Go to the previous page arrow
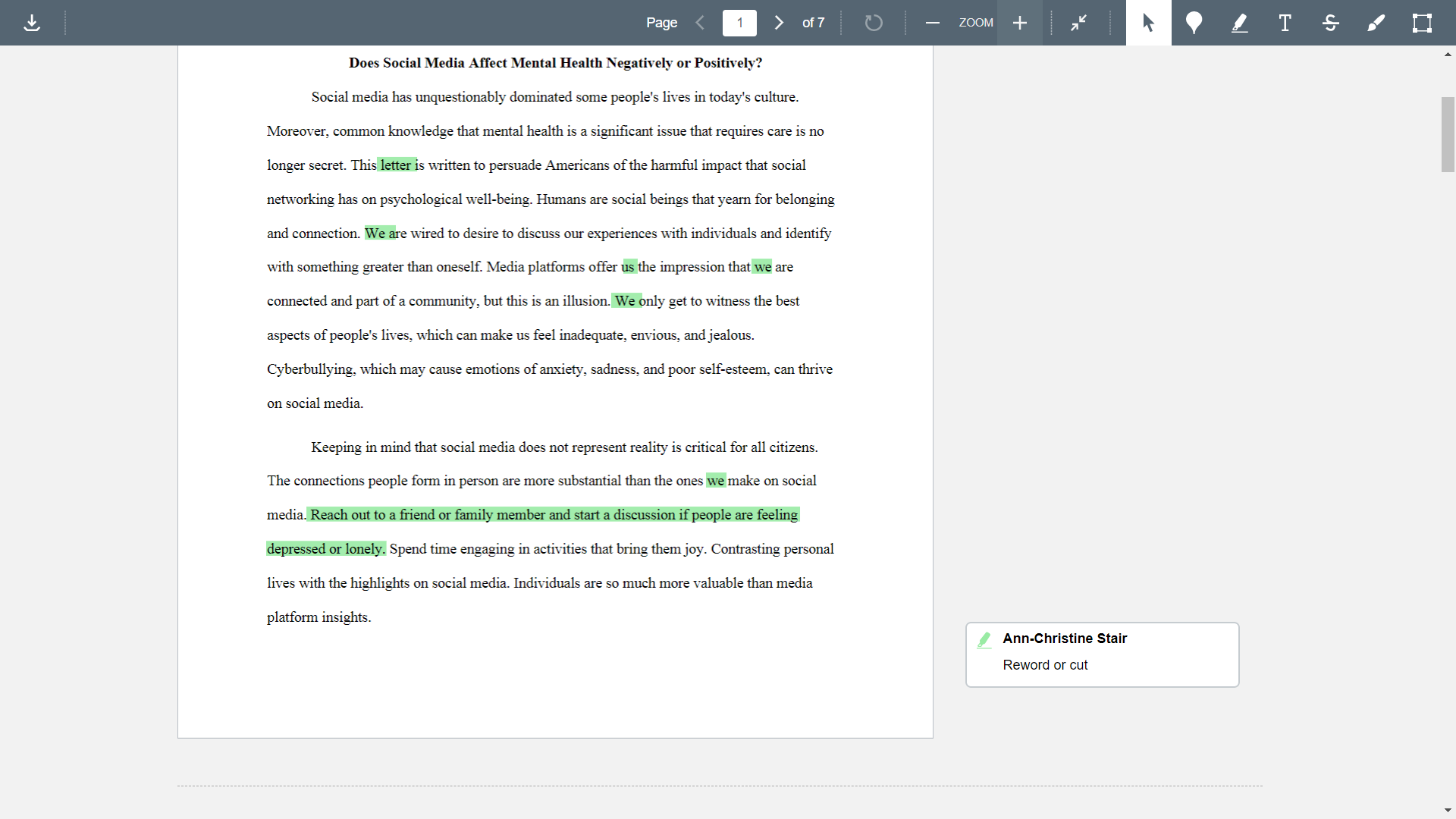The width and height of the screenshot is (1456, 819). [x=700, y=23]
